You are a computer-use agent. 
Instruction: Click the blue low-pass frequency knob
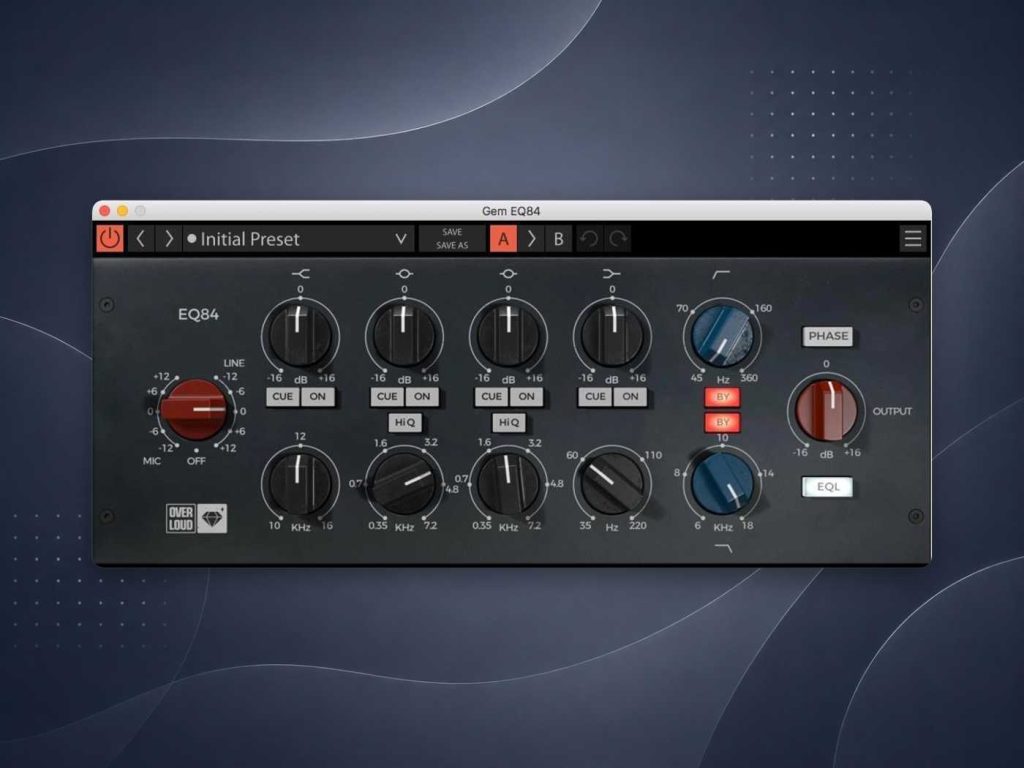pos(722,483)
